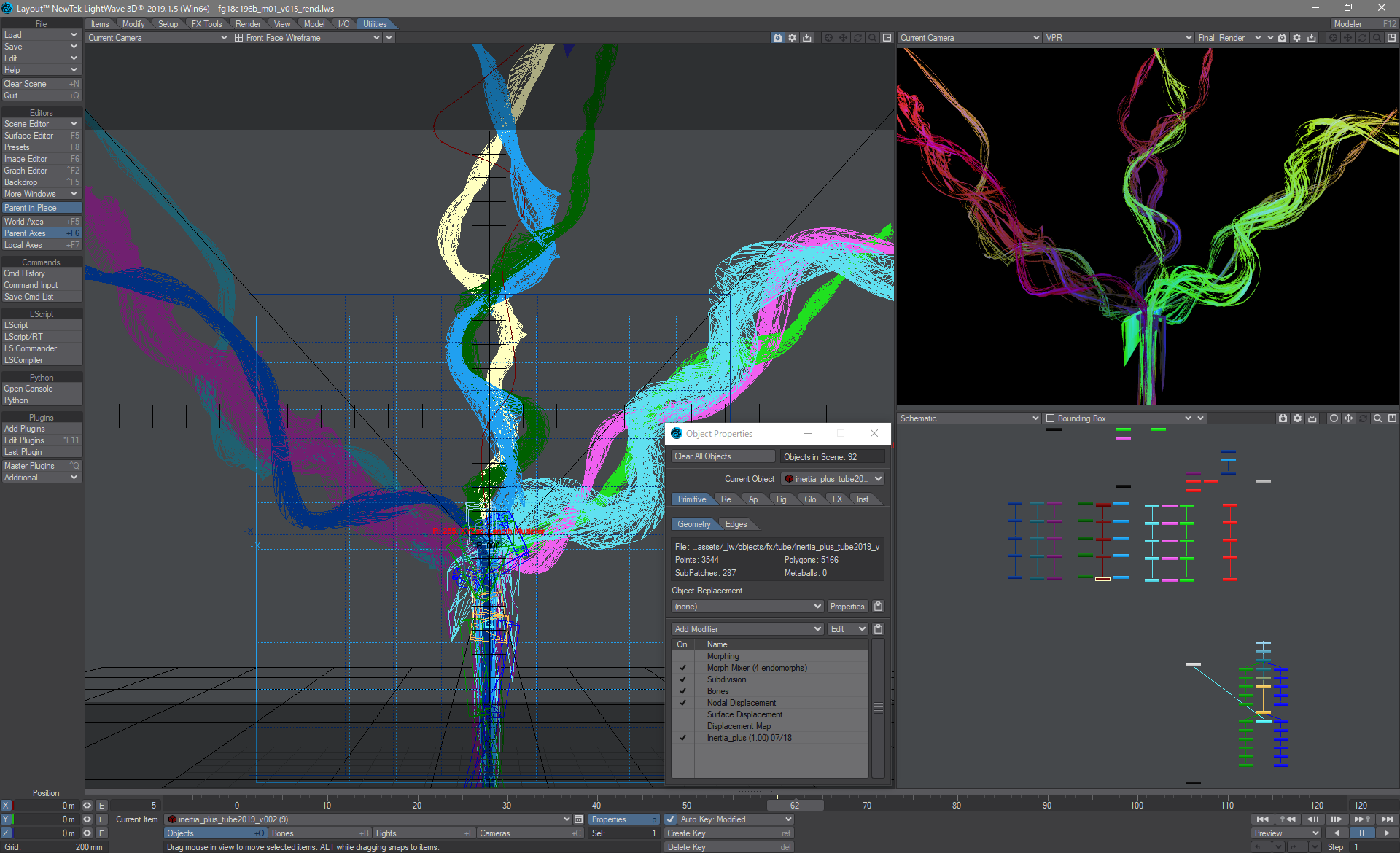The width and height of the screenshot is (1400, 853).
Task: Select the Geometry tab in Object Properties
Action: point(693,523)
